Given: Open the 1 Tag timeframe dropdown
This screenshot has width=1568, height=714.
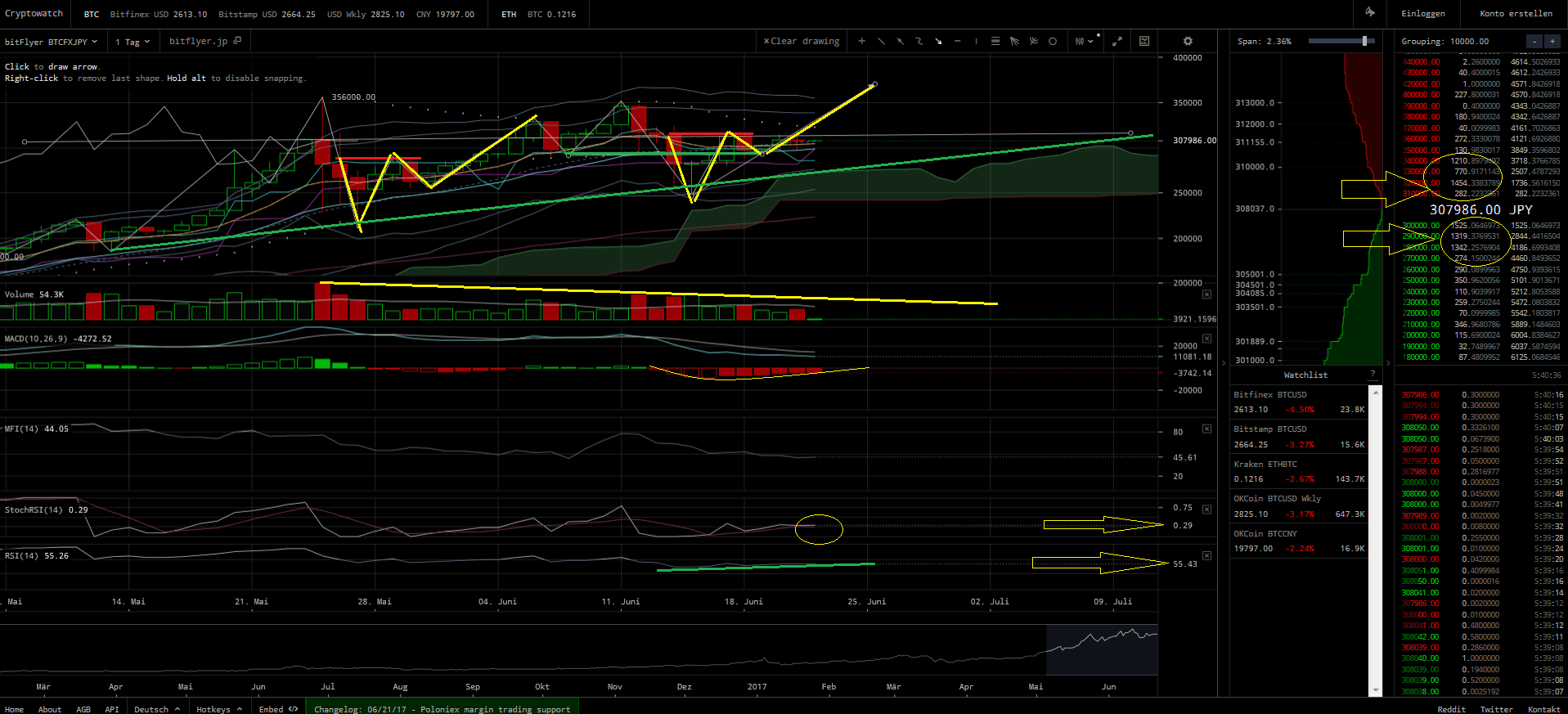Looking at the screenshot, I should pyautogui.click(x=133, y=42).
